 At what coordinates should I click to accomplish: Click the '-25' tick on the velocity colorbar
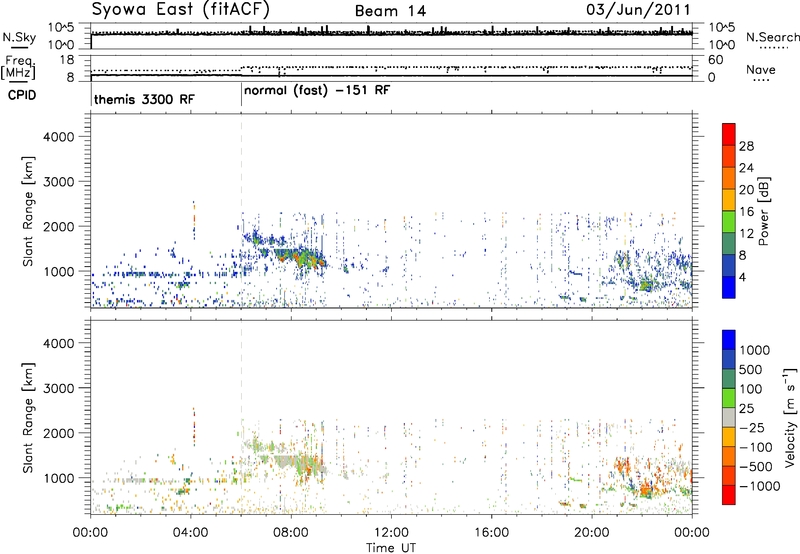(752, 428)
